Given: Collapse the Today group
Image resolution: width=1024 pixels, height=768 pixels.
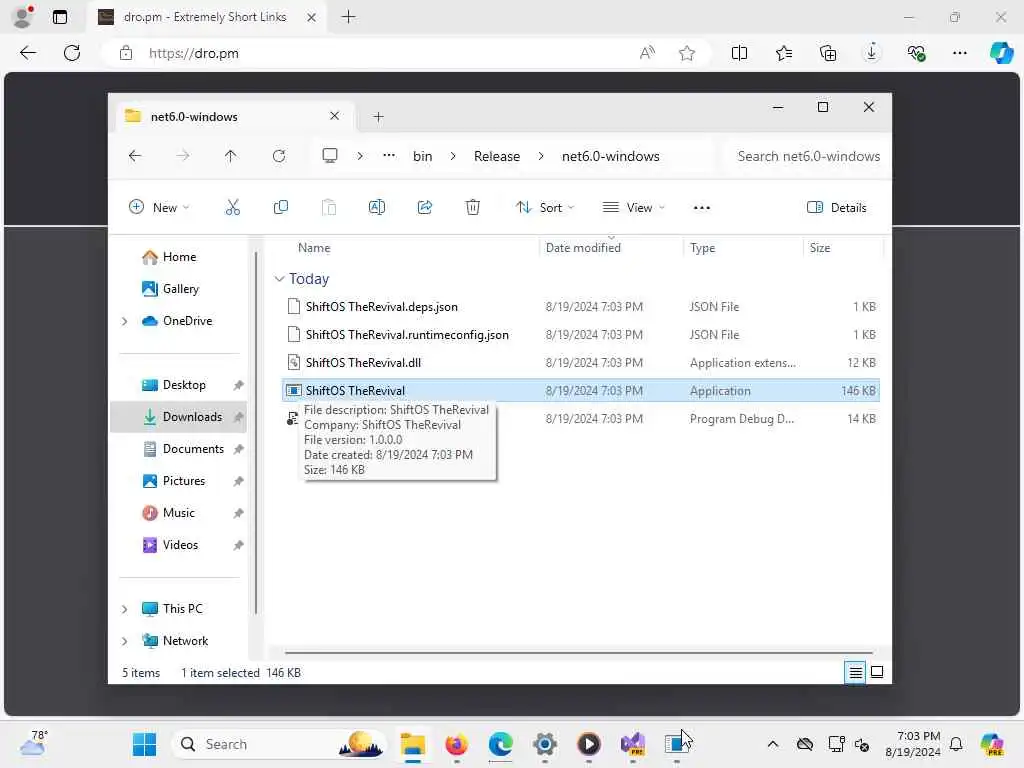Looking at the screenshot, I should click(279, 279).
